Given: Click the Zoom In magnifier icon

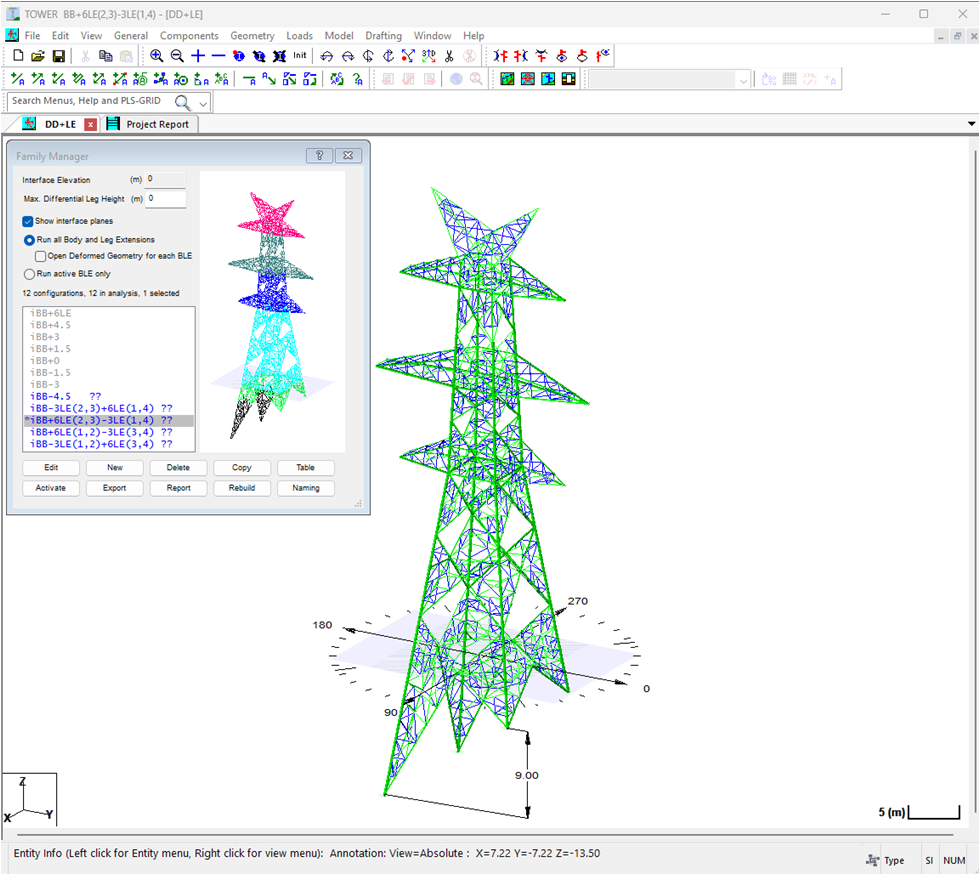Looking at the screenshot, I should point(157,56).
